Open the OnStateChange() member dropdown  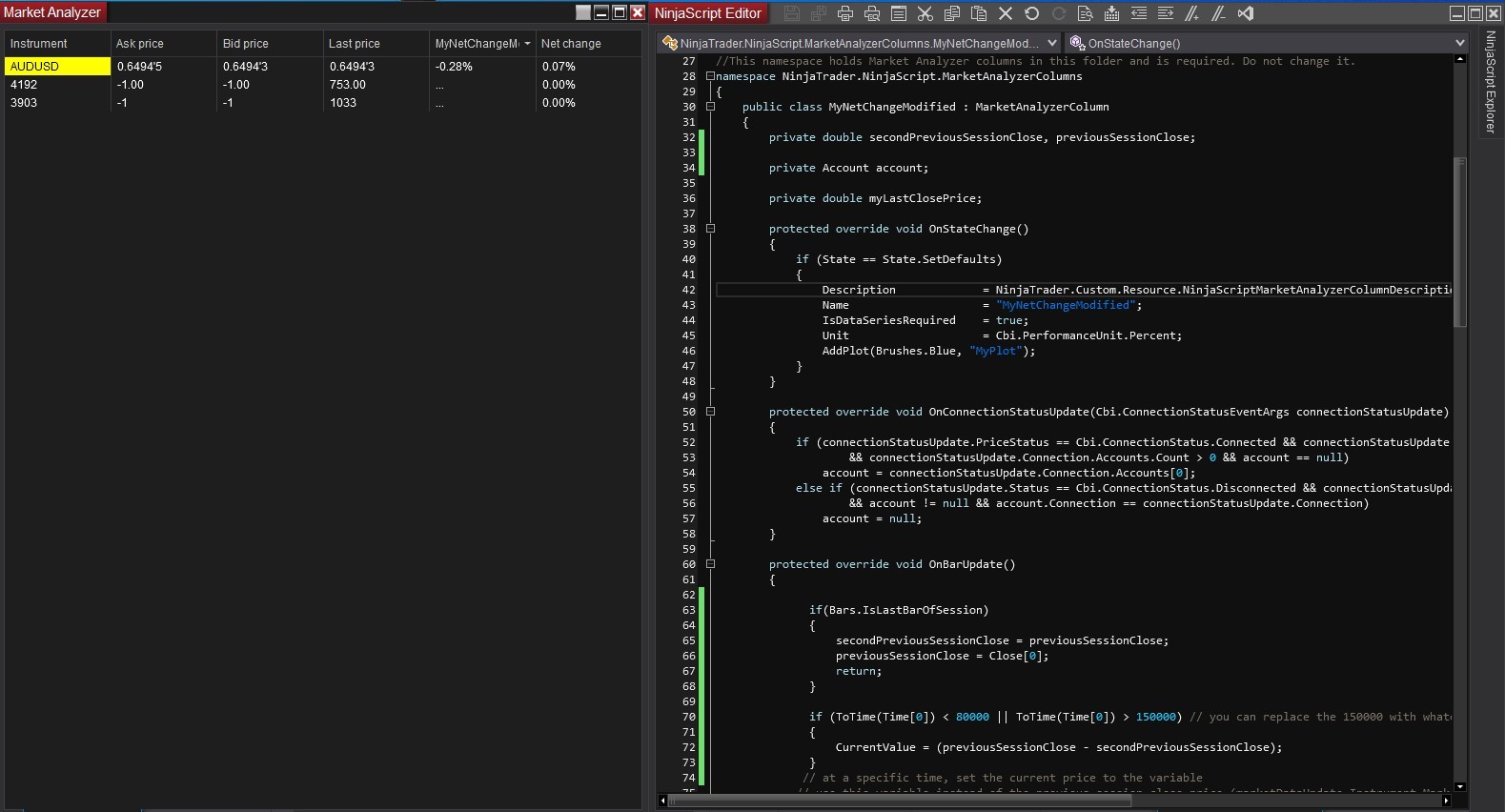click(x=1458, y=43)
